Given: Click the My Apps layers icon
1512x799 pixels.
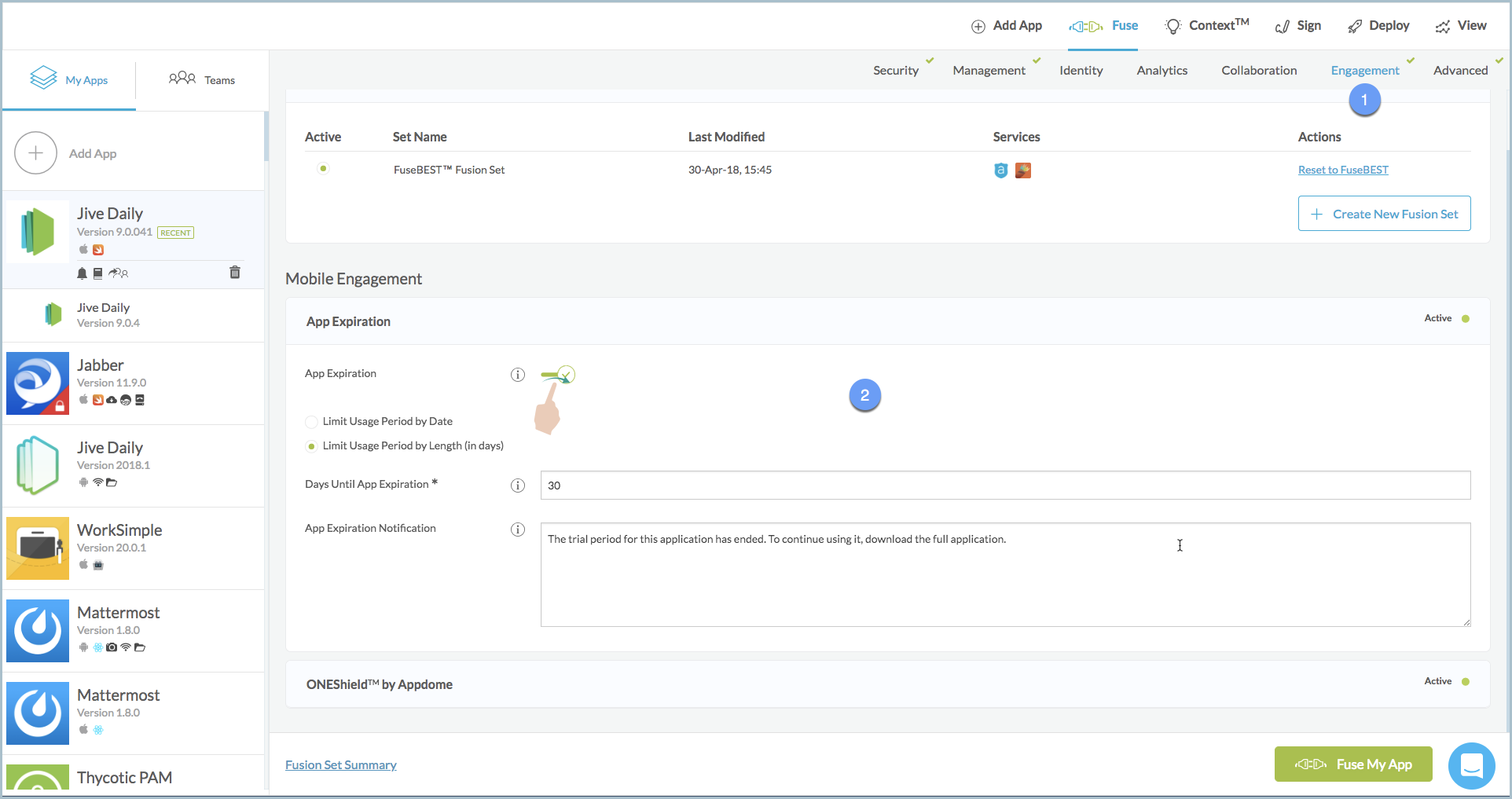Looking at the screenshot, I should click(44, 78).
